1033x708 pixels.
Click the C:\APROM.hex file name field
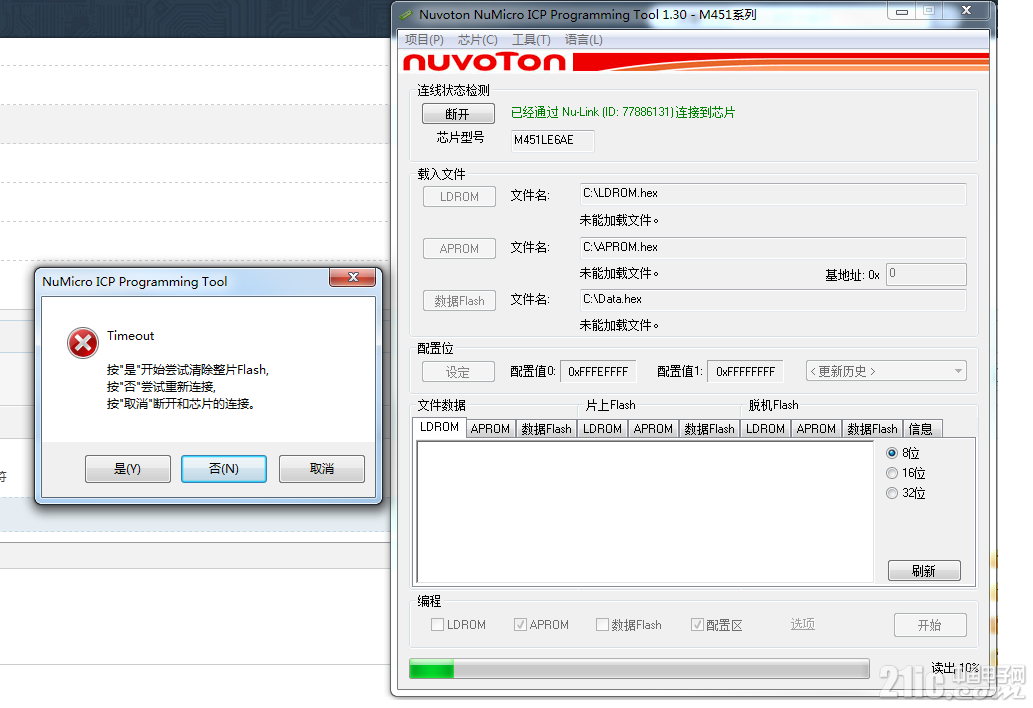(x=773, y=248)
